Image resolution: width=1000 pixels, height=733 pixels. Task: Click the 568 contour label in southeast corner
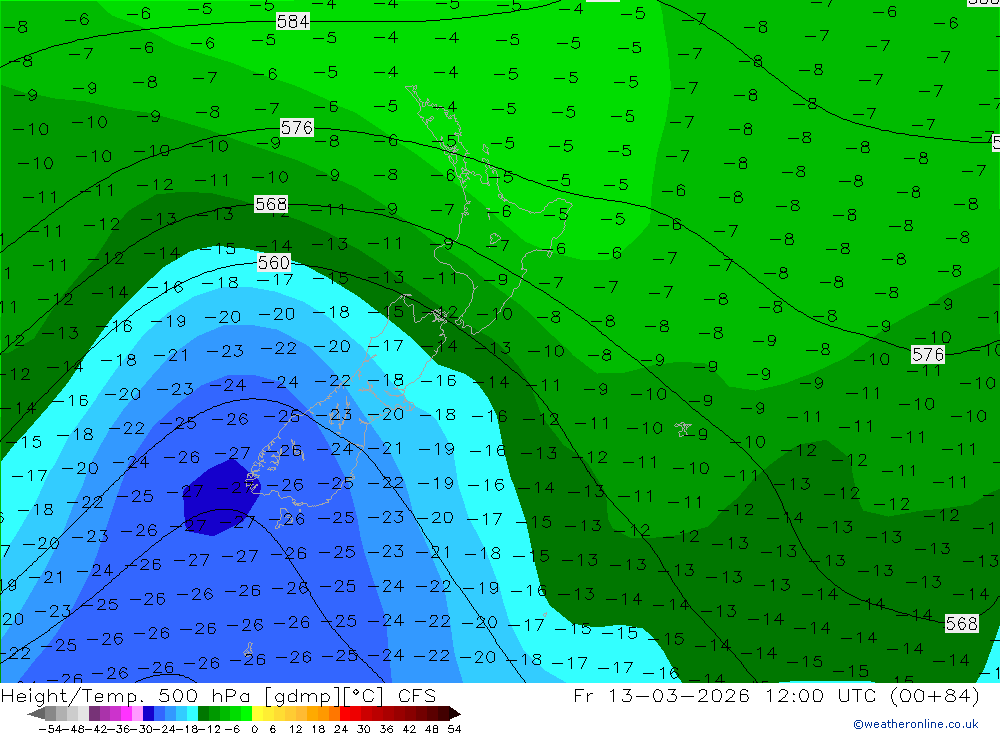tap(962, 623)
